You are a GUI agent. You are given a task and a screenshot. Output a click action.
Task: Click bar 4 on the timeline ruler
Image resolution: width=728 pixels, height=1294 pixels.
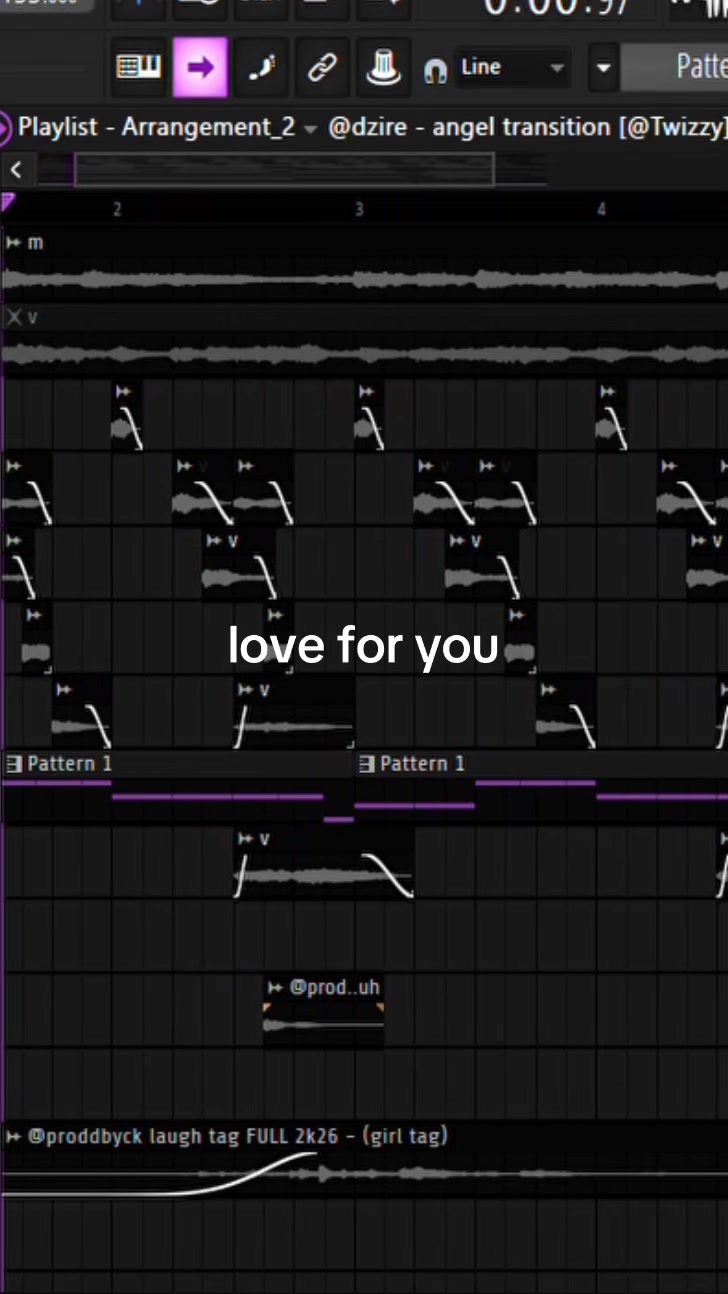(601, 209)
